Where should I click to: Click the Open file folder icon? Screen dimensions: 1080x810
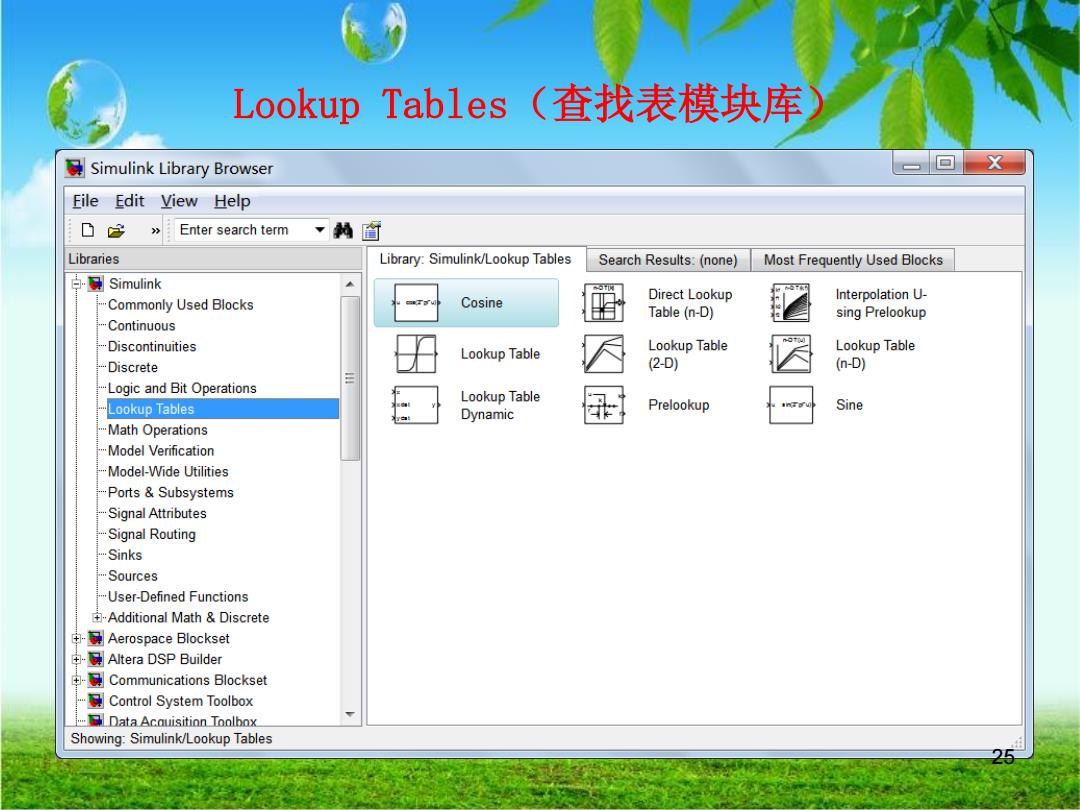[x=116, y=231]
